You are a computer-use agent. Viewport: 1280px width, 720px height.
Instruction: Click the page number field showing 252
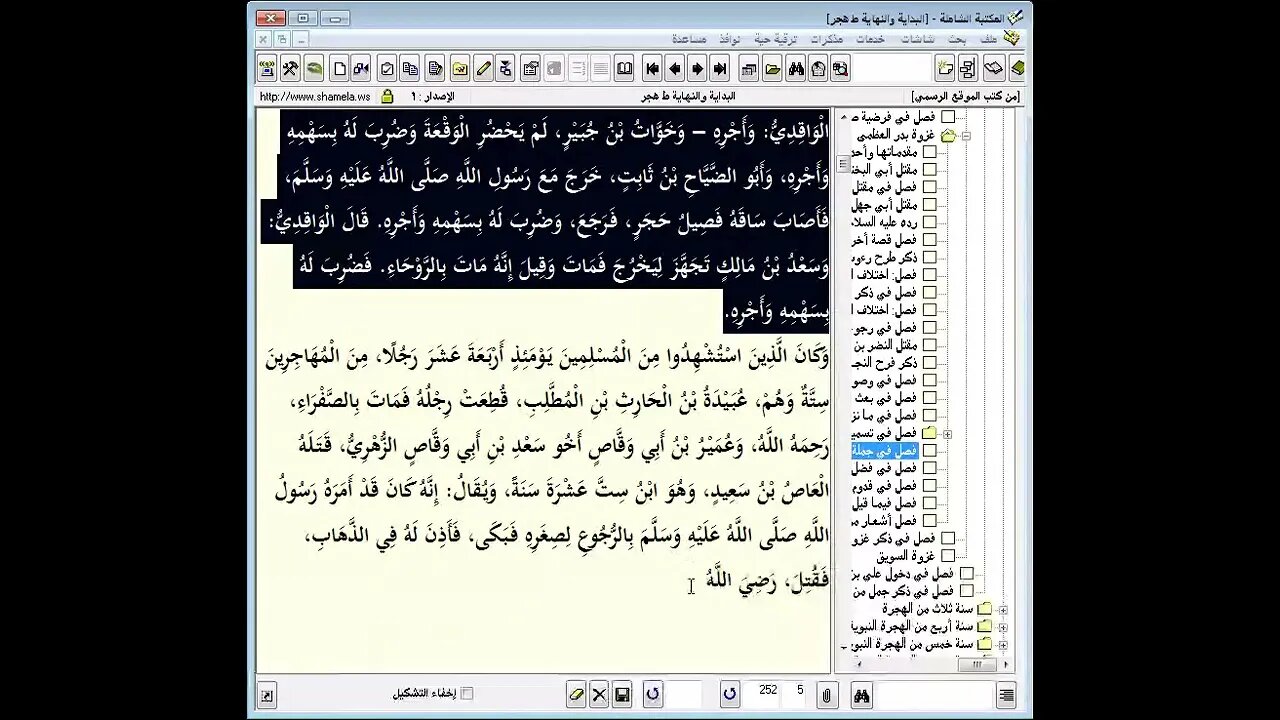(x=767, y=691)
